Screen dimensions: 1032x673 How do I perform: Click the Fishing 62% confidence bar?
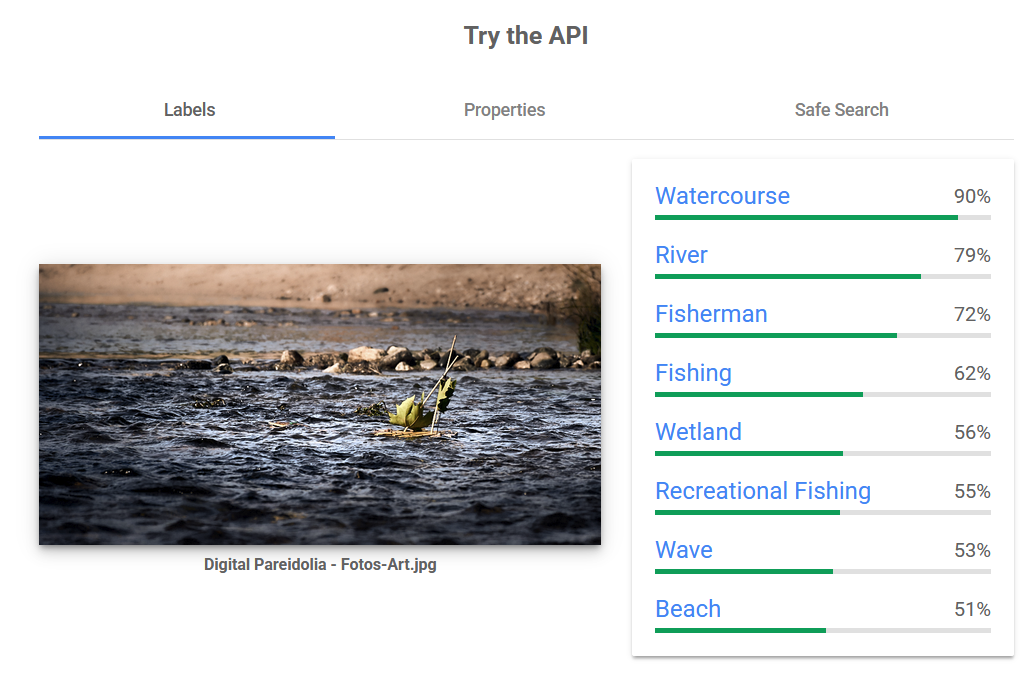pyautogui.click(x=822, y=394)
